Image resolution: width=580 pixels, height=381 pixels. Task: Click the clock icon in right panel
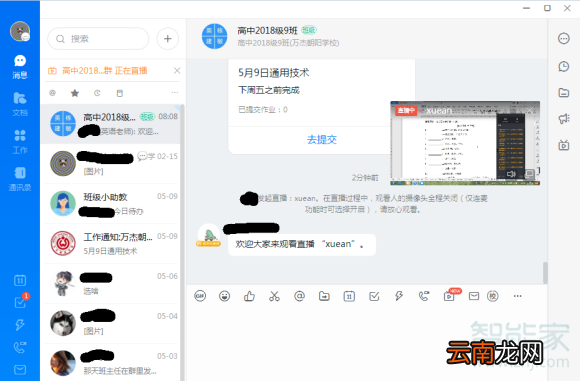tap(564, 66)
